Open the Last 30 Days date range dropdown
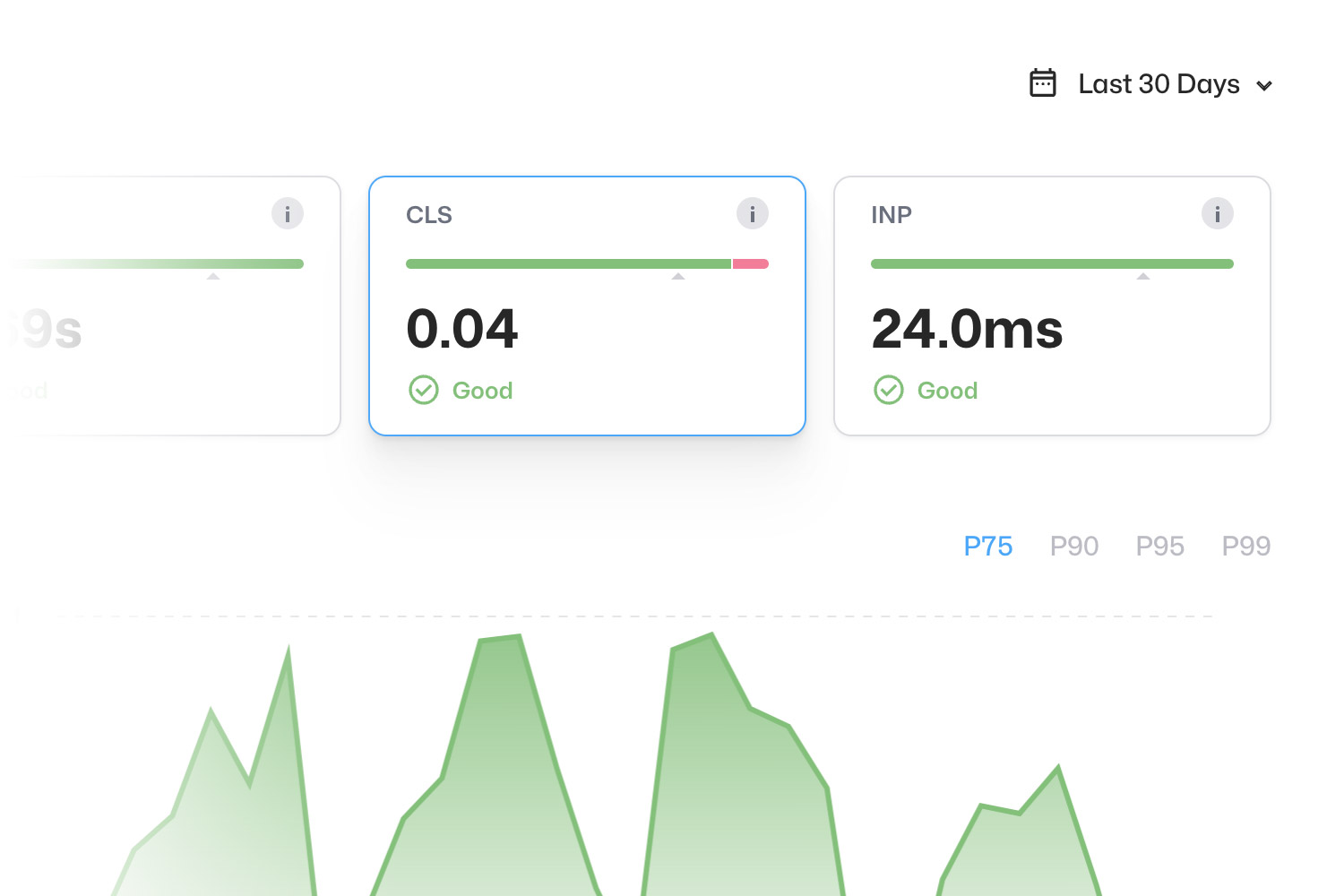 pos(1151,84)
